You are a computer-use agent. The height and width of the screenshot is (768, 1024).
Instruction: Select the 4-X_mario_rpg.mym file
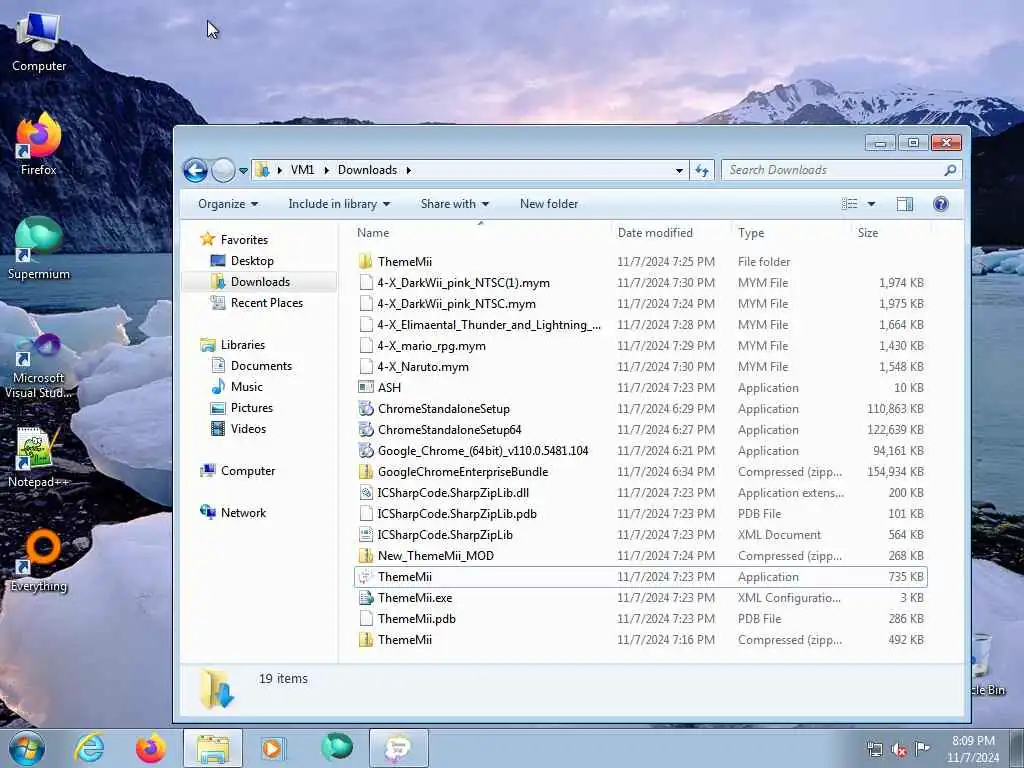pos(641,346)
